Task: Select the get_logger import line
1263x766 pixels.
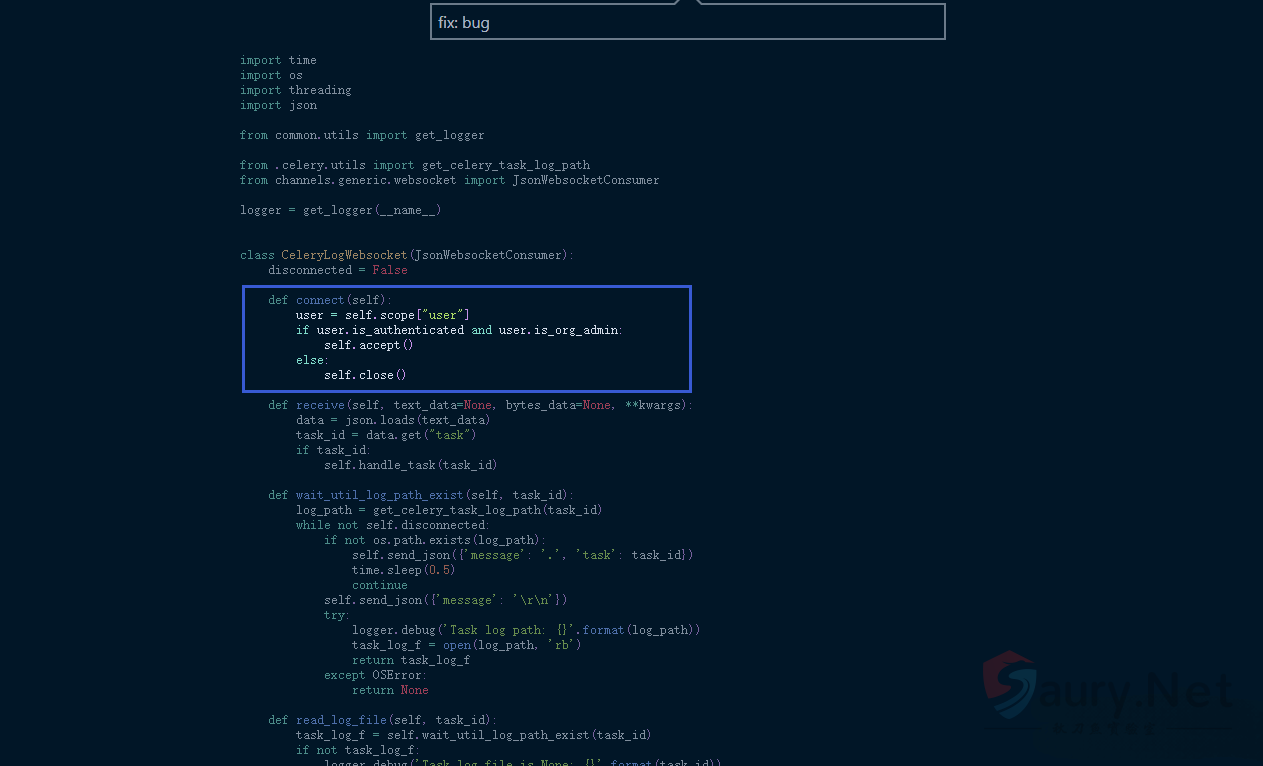Action: 362,134
